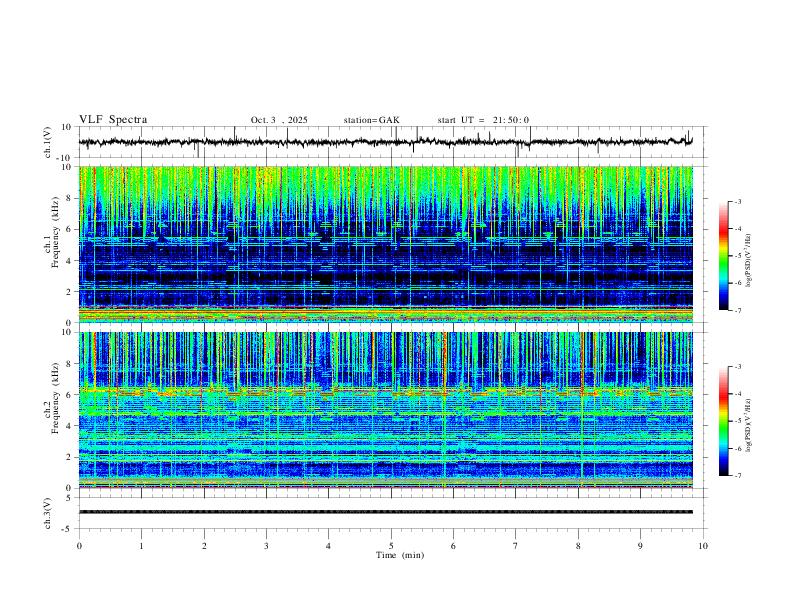Click time-axis tick label '8'
The height and width of the screenshot is (612, 792).
pos(578,546)
